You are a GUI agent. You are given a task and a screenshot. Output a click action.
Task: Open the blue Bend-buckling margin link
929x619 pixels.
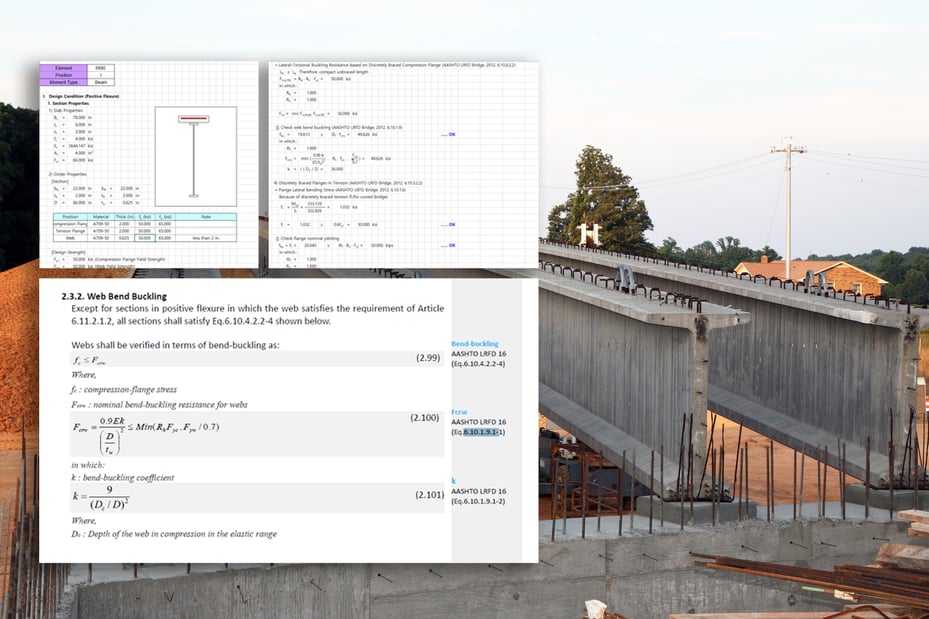(x=475, y=344)
